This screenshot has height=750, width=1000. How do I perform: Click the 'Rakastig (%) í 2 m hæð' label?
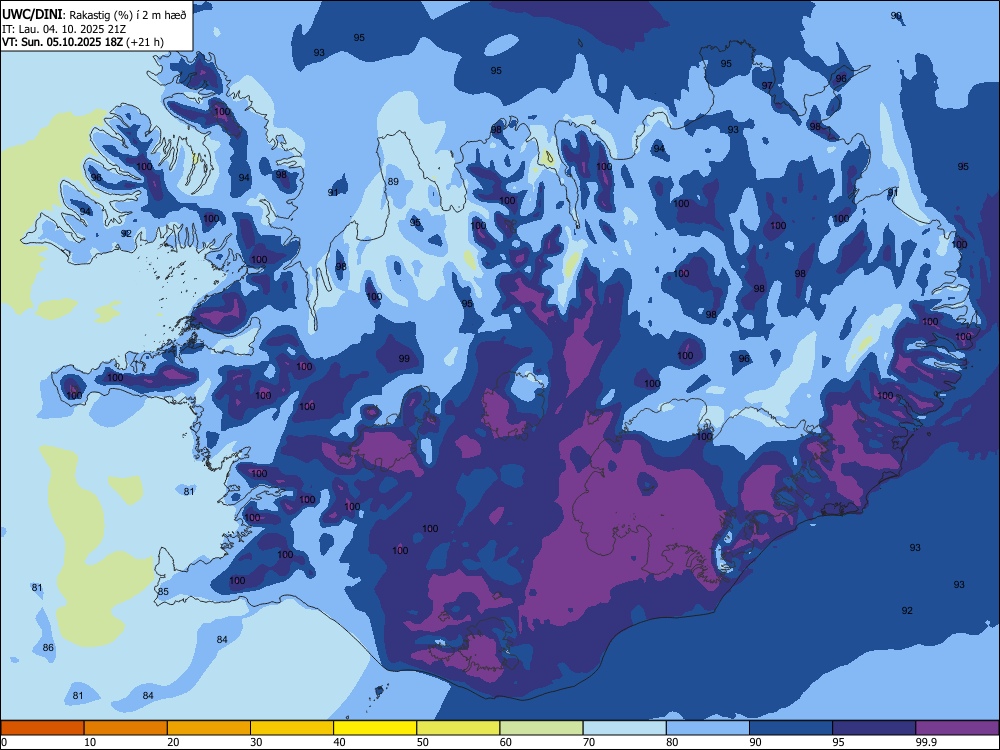click(x=128, y=15)
